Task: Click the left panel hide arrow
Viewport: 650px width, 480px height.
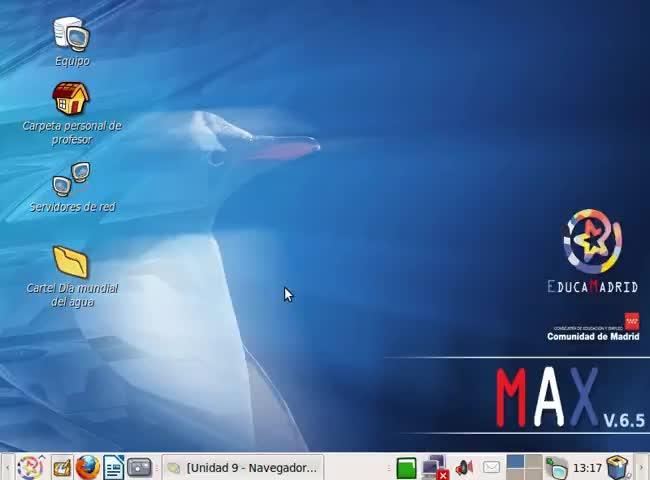Action: (7, 468)
